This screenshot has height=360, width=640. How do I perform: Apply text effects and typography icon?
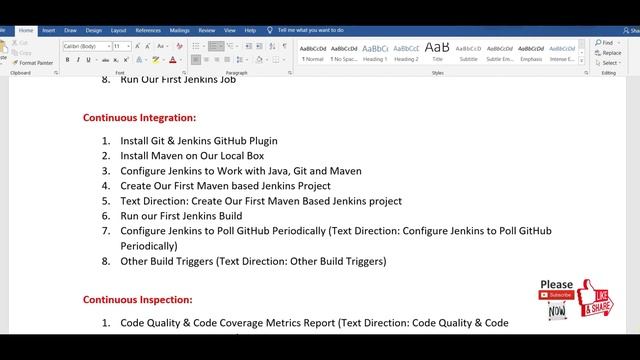[139, 60]
